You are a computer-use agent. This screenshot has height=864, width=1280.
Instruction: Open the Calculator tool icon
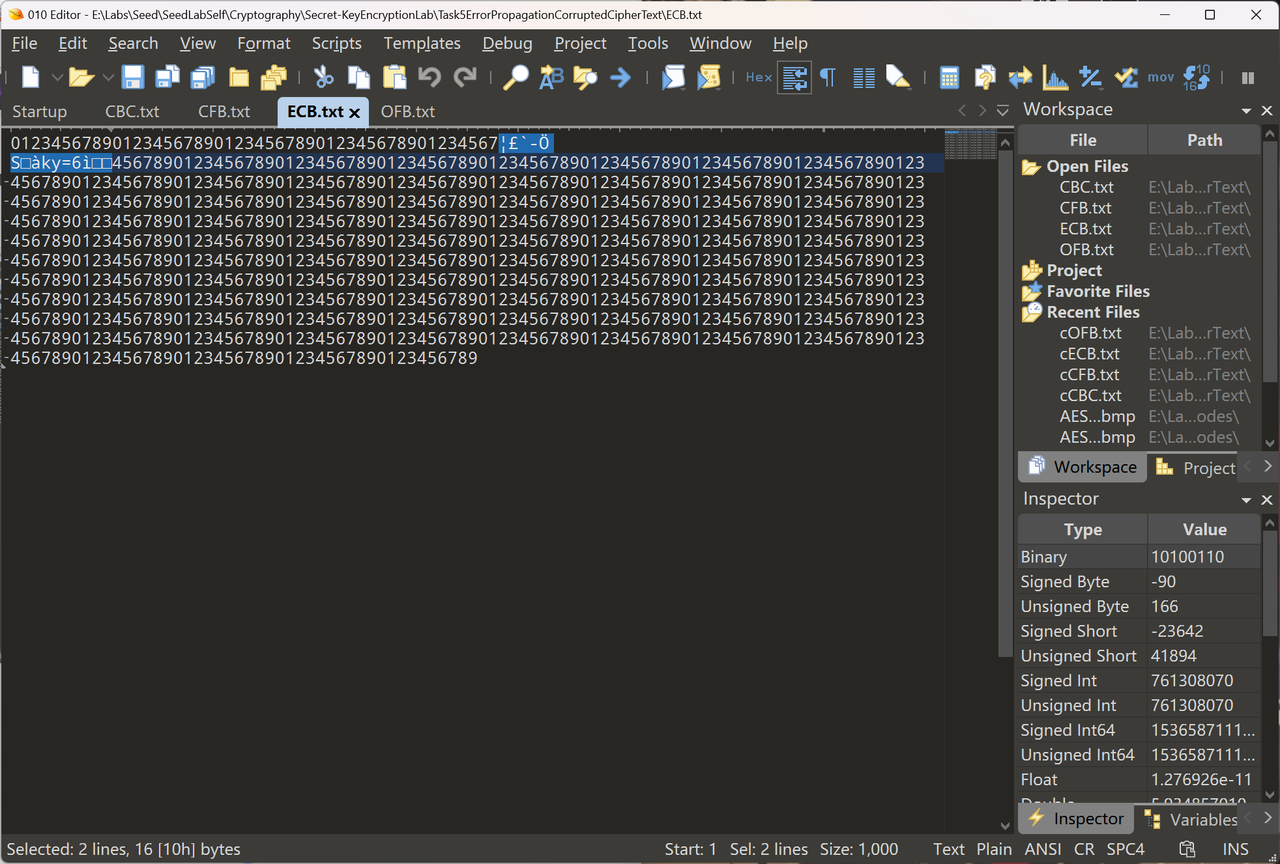pyautogui.click(x=949, y=77)
